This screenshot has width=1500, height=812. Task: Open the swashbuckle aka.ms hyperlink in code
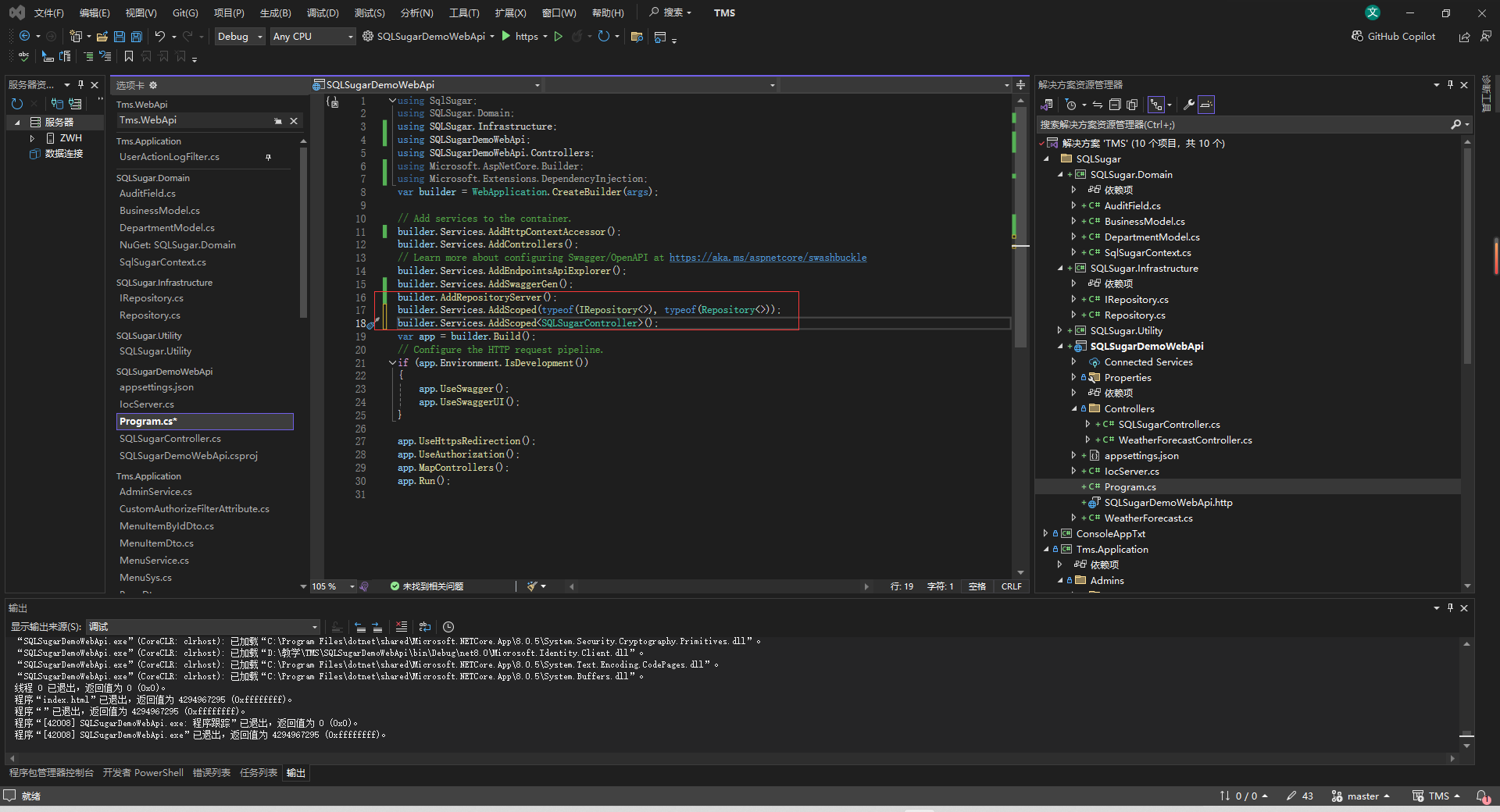(768, 258)
